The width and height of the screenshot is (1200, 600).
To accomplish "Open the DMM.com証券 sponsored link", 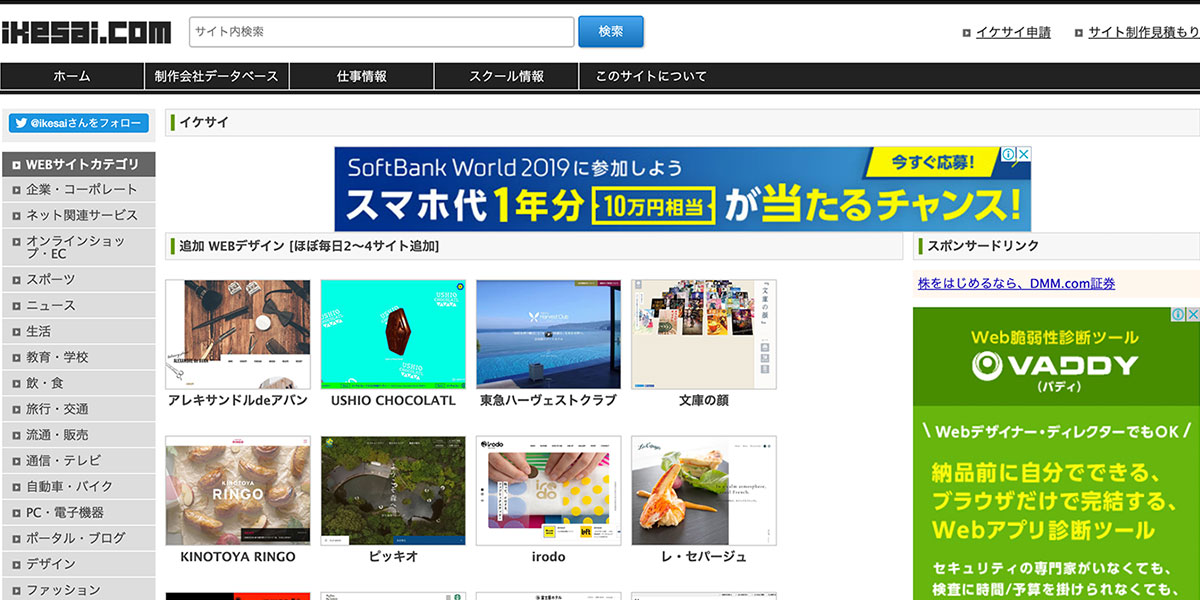I will [1016, 284].
